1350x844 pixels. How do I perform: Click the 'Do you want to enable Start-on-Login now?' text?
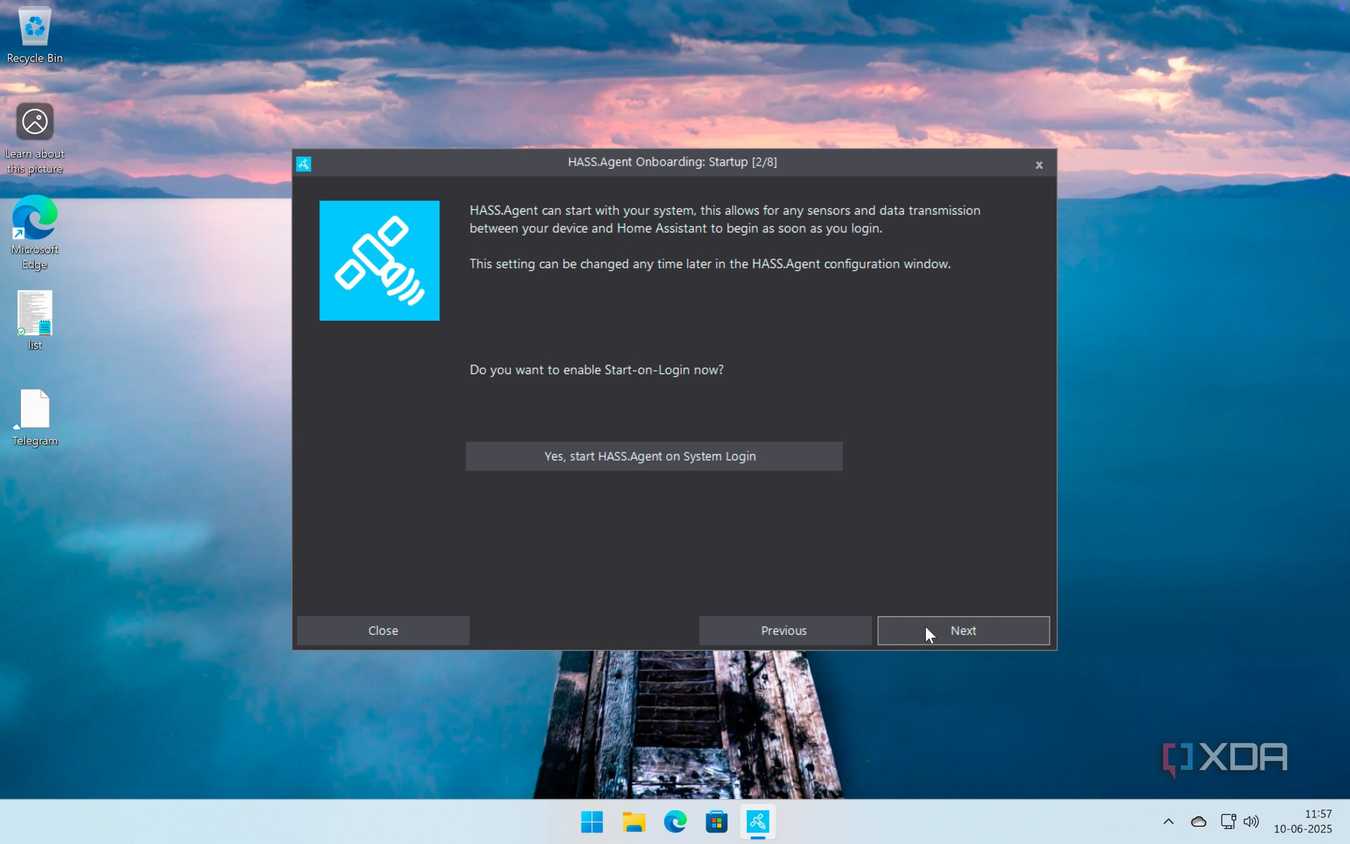tap(597, 370)
